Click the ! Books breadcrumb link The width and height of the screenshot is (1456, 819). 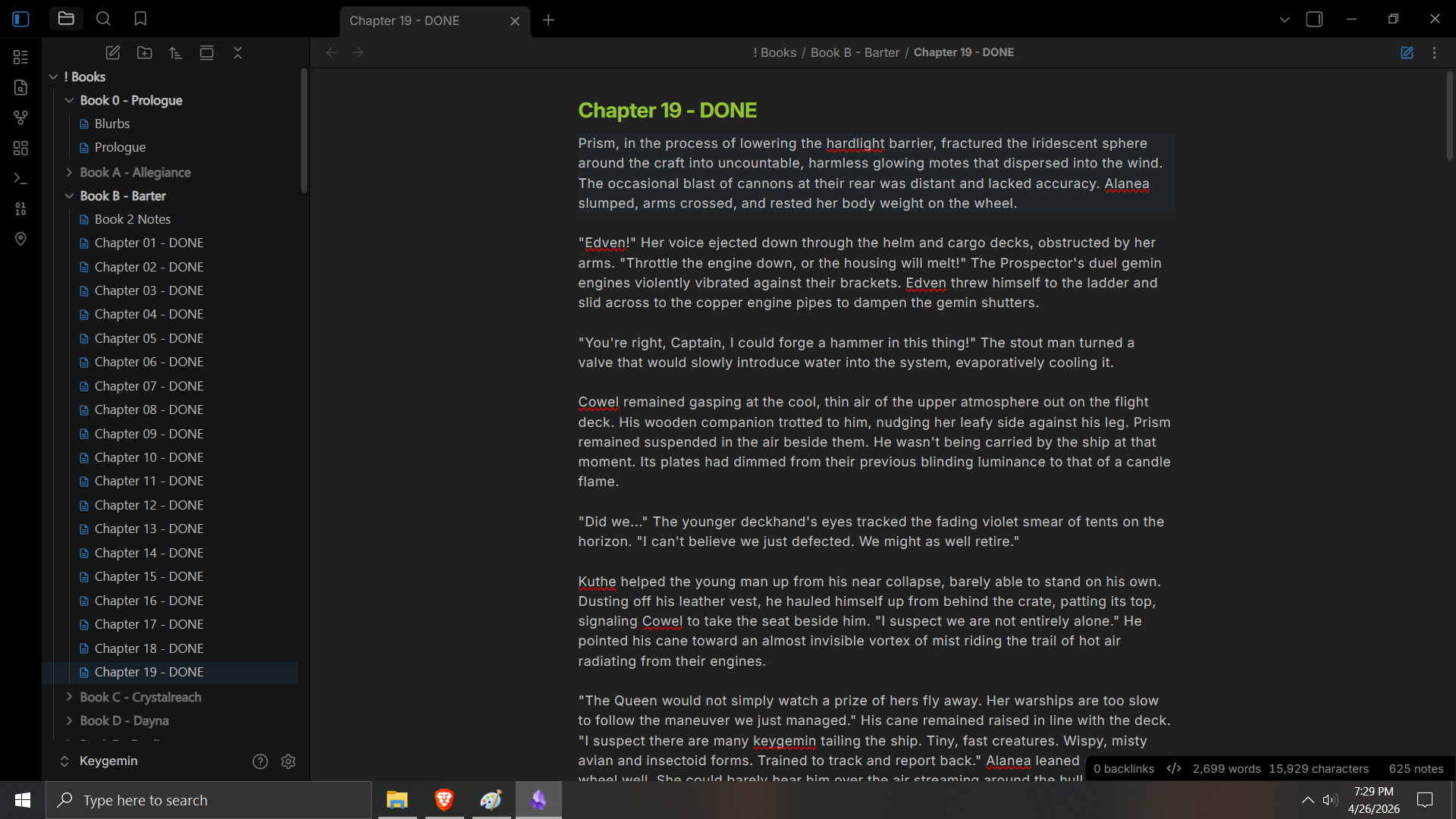pos(774,52)
